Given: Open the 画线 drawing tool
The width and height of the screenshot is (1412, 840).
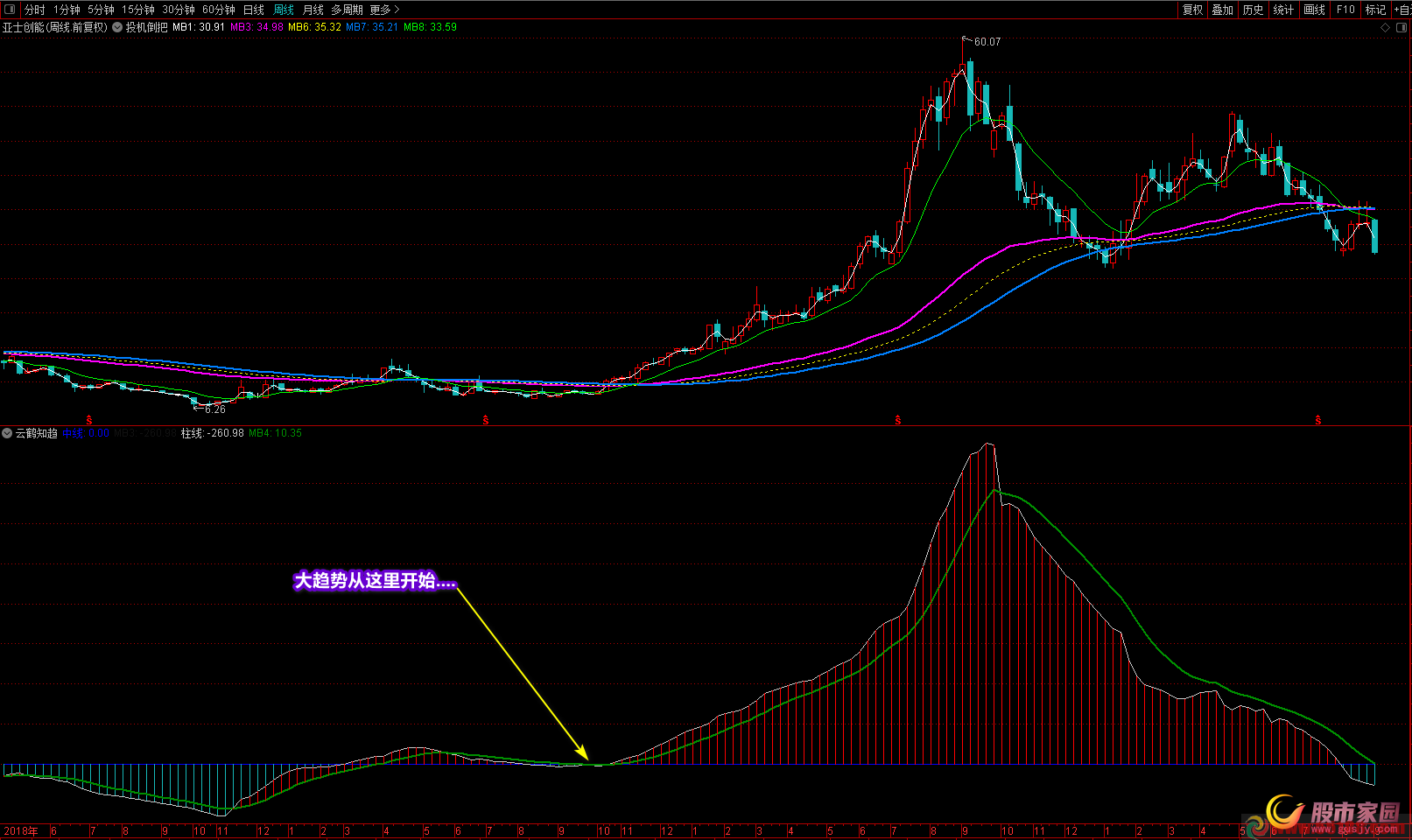Looking at the screenshot, I should pyautogui.click(x=1314, y=10).
